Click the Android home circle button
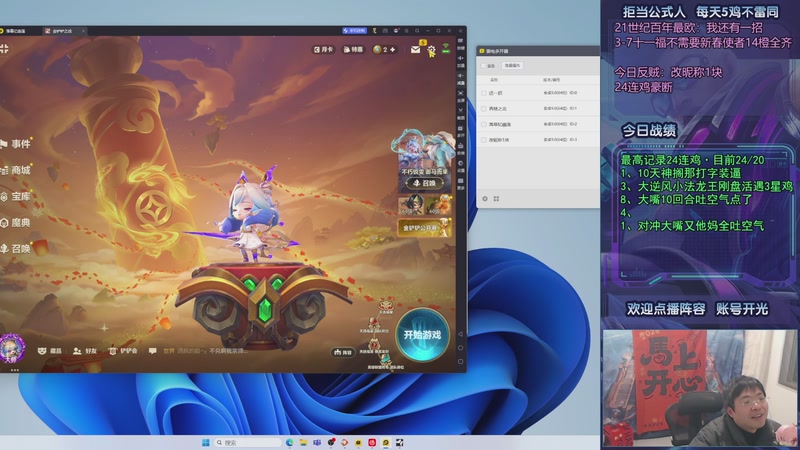 (x=460, y=348)
